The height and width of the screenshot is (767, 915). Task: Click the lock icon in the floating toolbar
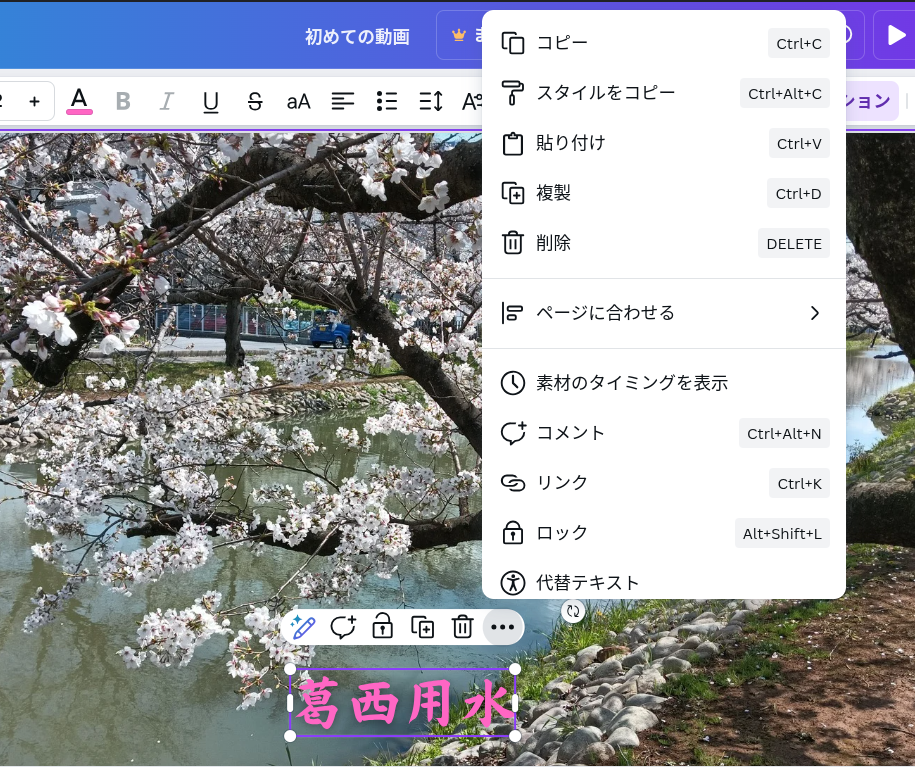click(382, 627)
